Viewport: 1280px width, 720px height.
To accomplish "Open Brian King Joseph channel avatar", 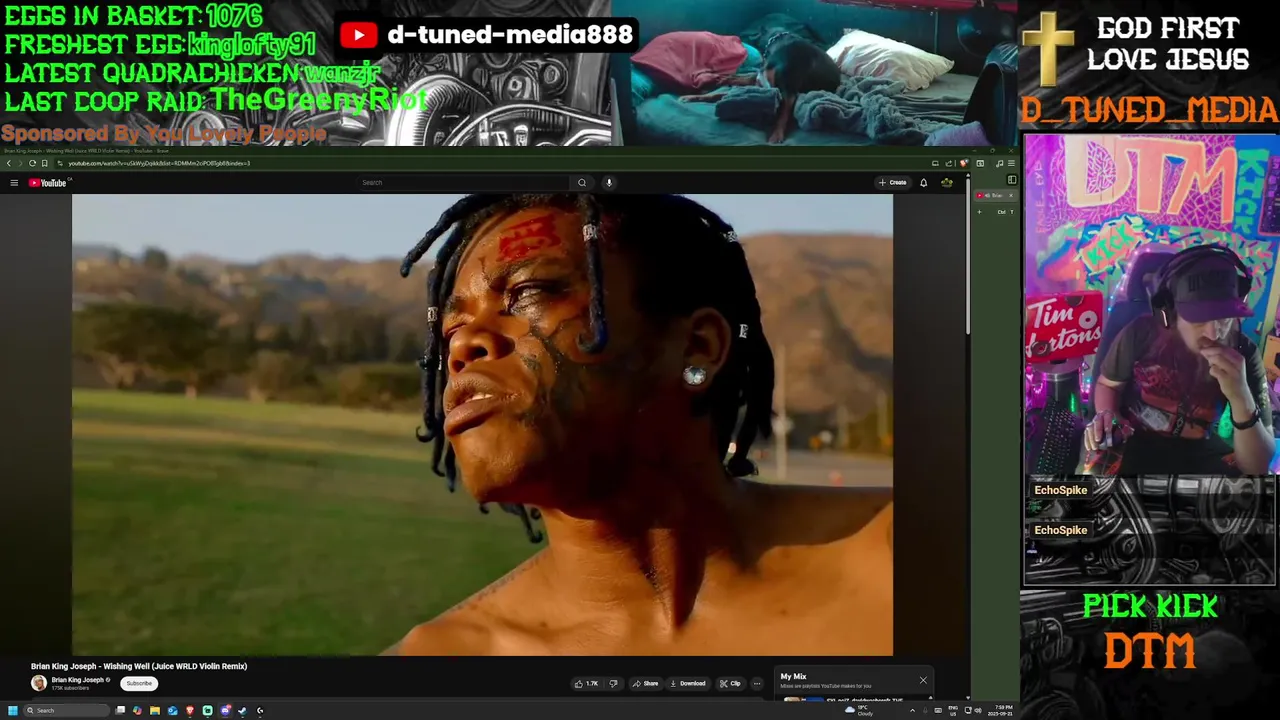I will coord(39,683).
